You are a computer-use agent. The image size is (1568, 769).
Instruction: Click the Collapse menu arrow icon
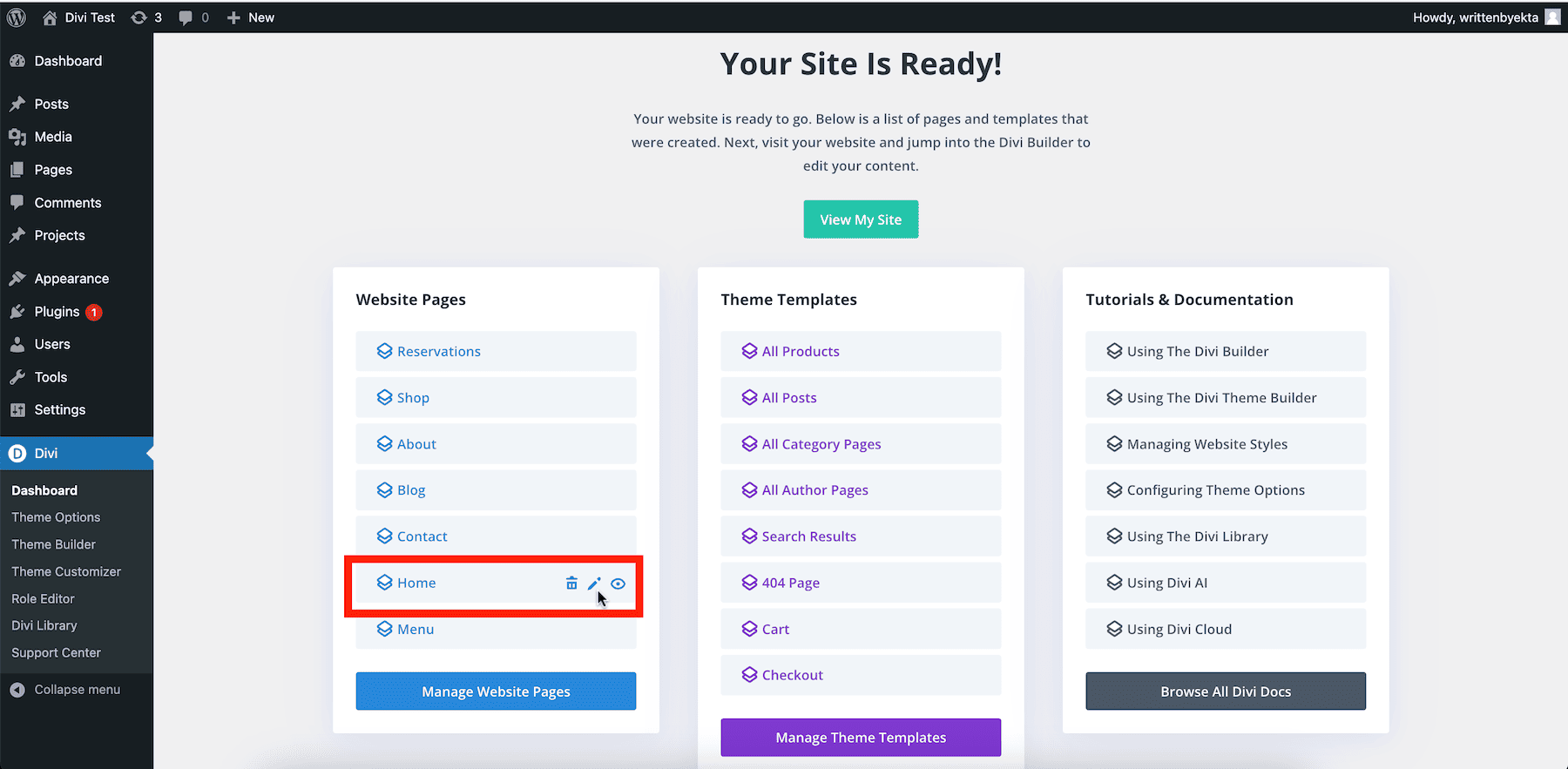click(x=17, y=690)
